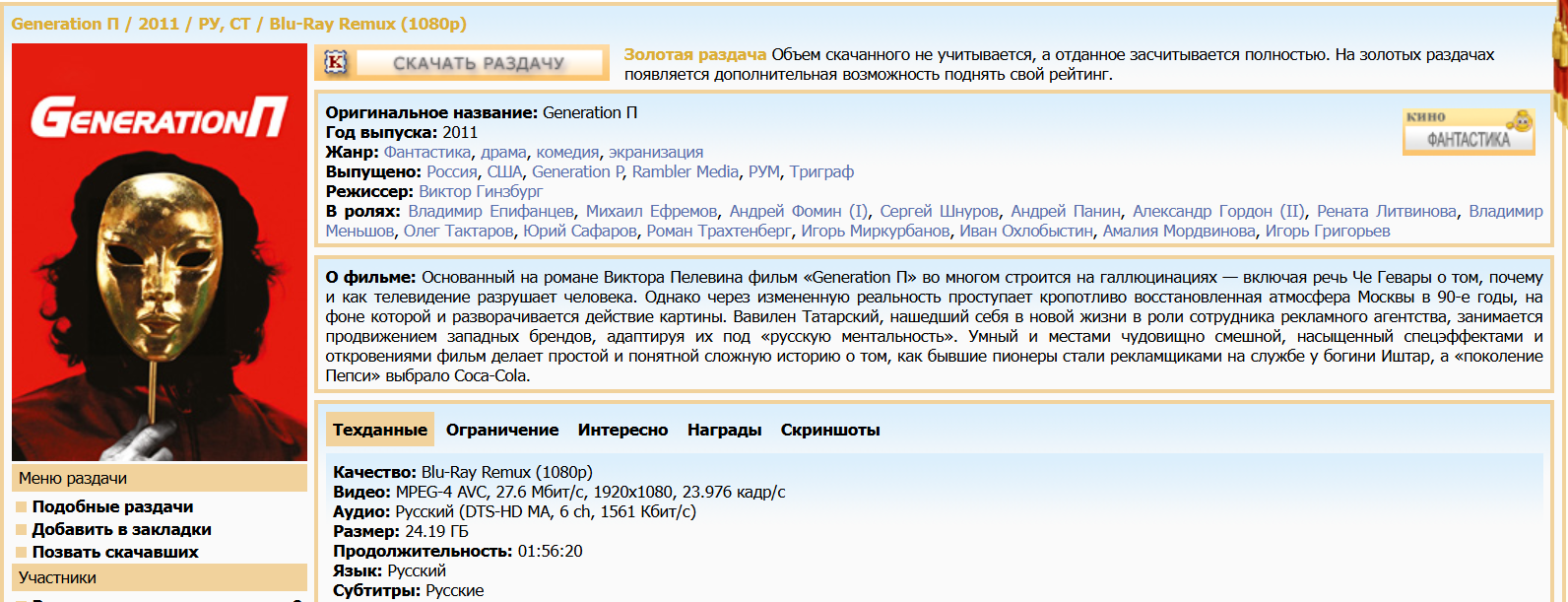Click the Участники section header
This screenshot has width=1568, height=602.
tap(160, 577)
